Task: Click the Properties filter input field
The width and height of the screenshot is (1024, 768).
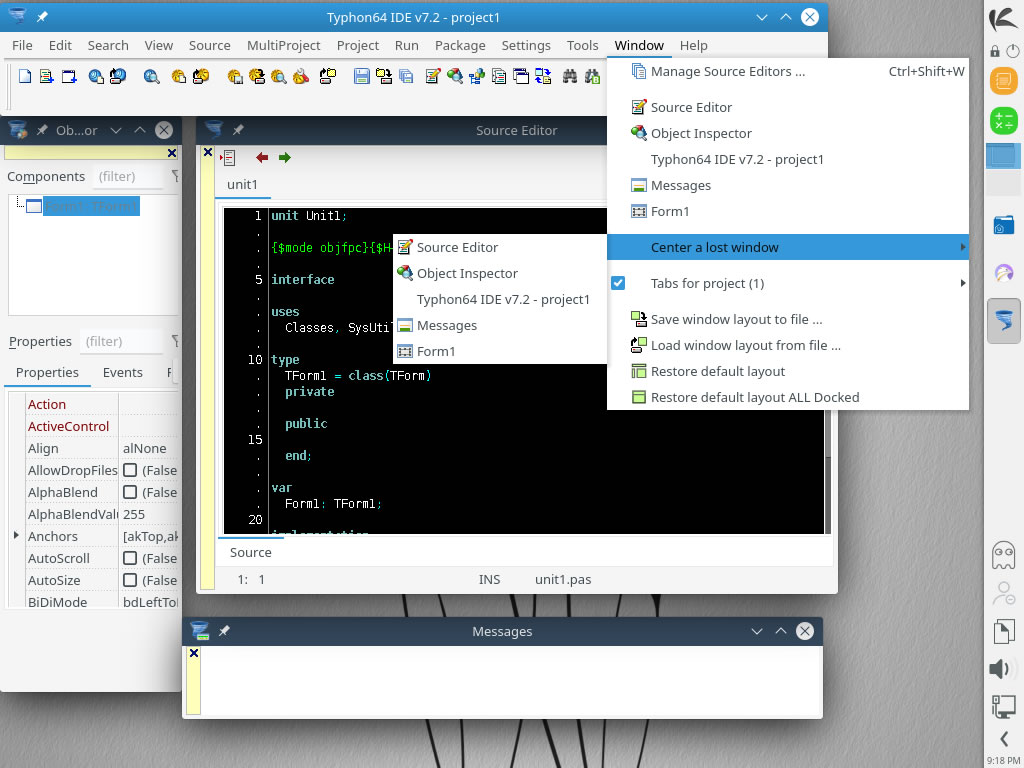Action: [x=122, y=342]
